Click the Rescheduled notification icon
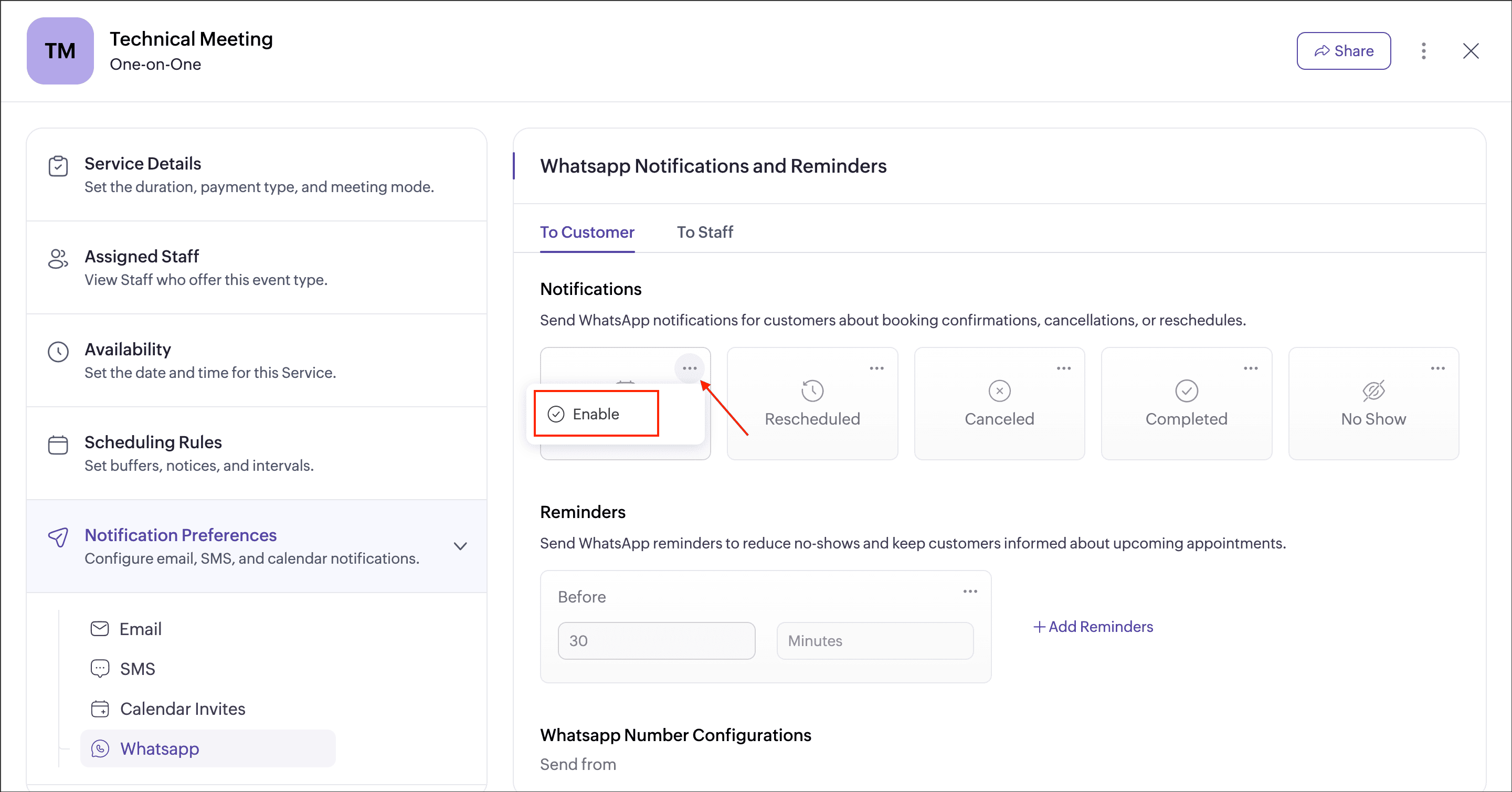The height and width of the screenshot is (792, 1512). click(x=812, y=390)
